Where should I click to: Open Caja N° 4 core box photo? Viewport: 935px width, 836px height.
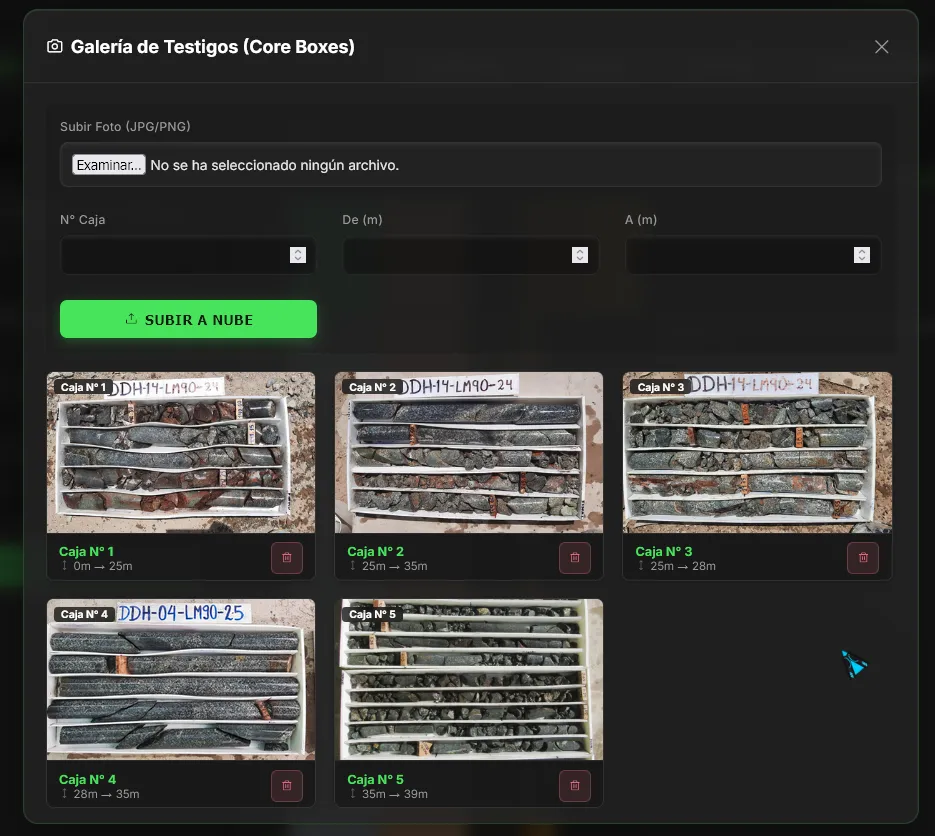[x=181, y=680]
